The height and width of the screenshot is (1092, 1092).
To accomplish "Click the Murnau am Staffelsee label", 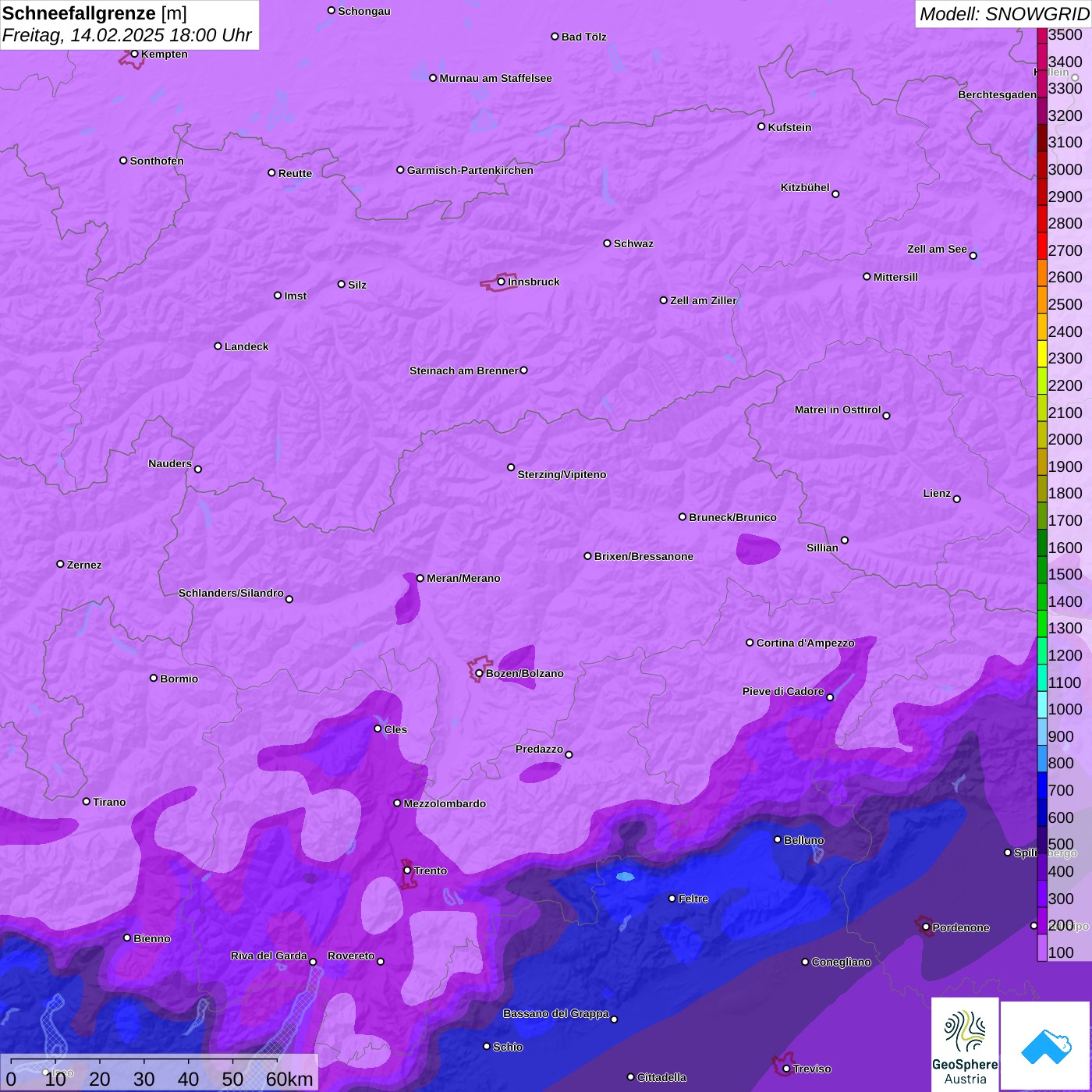I will tap(495, 78).
